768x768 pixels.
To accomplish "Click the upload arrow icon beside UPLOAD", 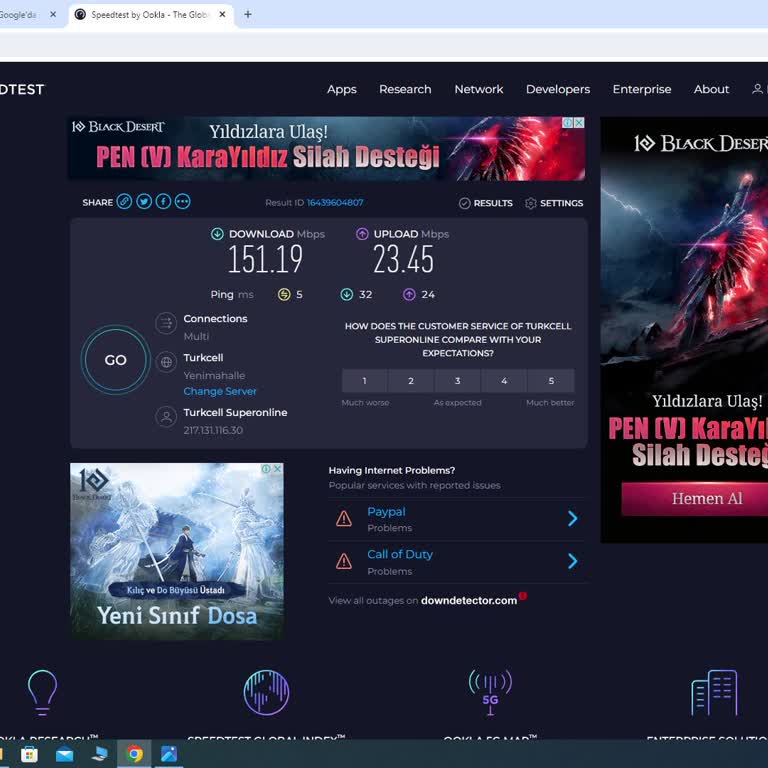I will coord(362,234).
